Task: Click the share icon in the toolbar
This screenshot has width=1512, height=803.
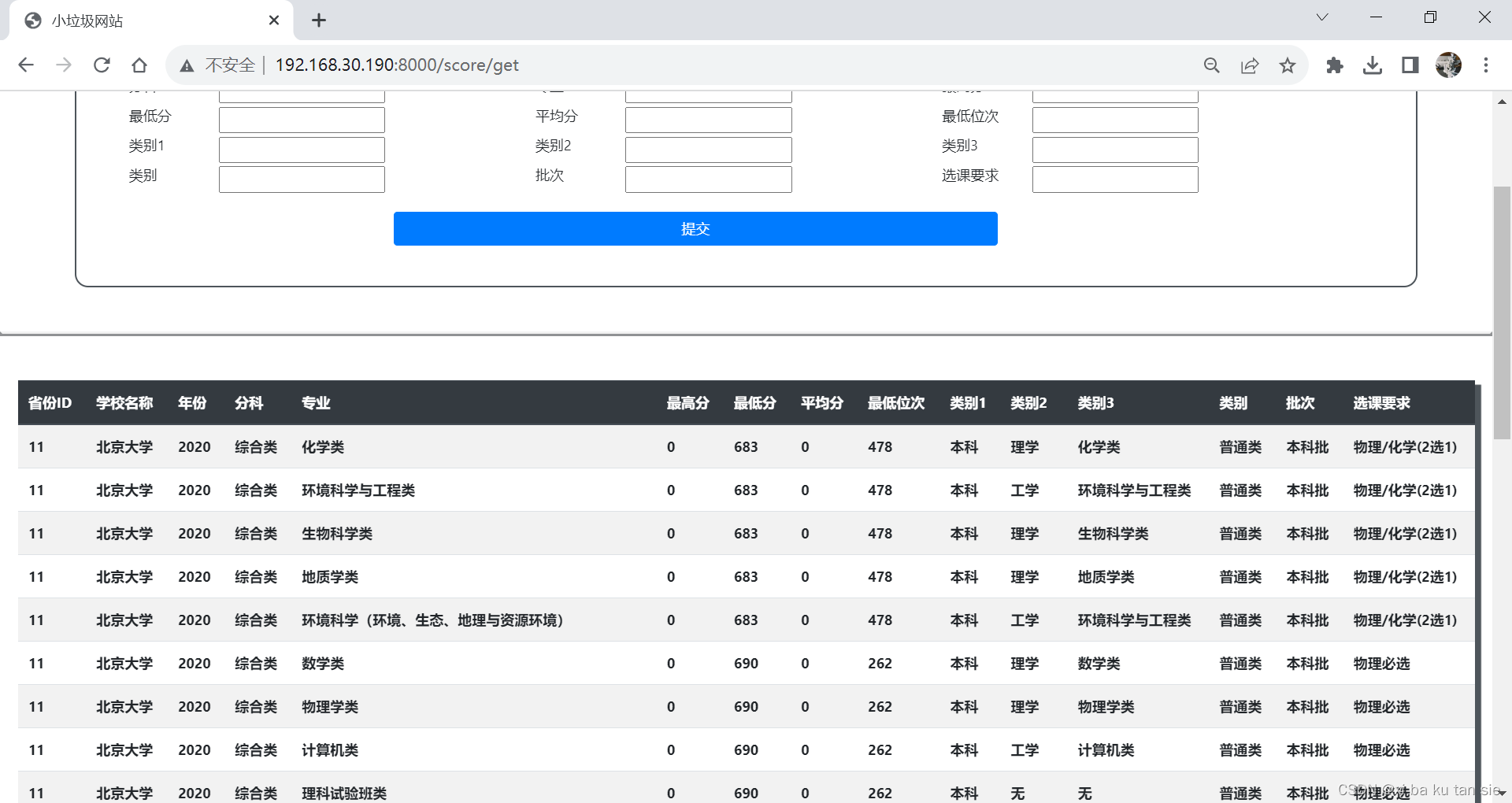Action: pos(1250,65)
